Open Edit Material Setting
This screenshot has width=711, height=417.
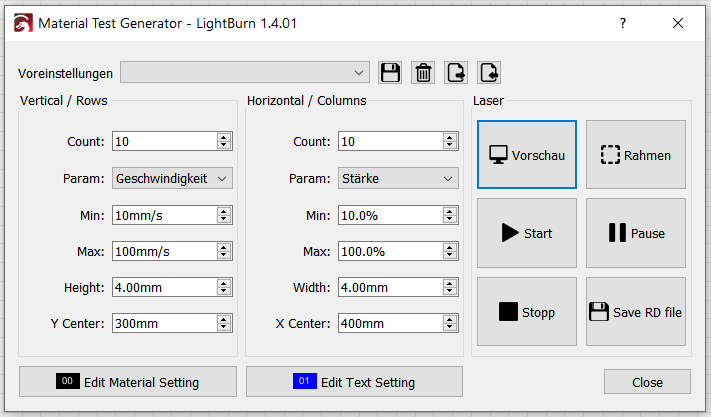pos(128,382)
